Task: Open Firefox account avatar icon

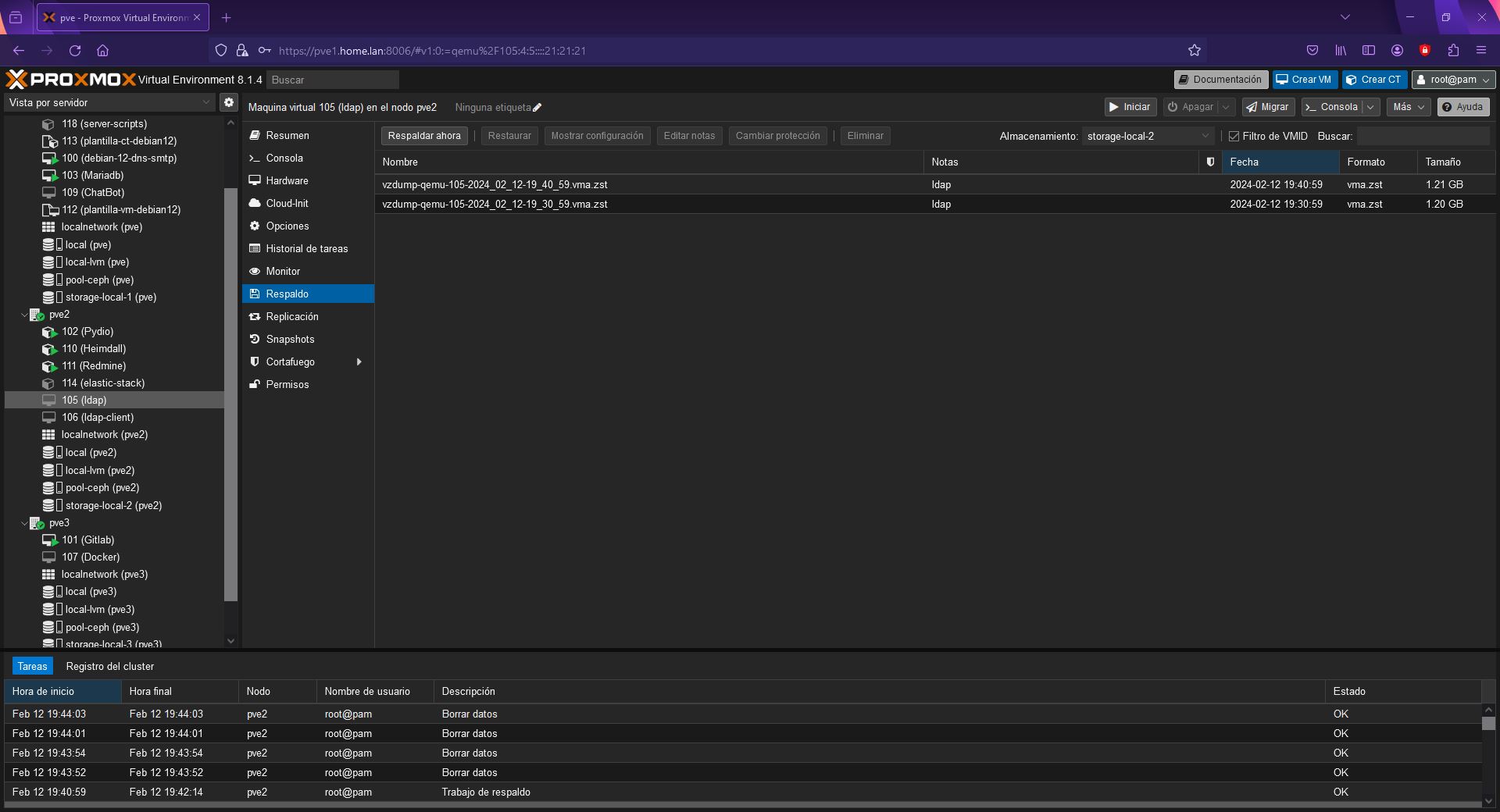Action: [x=1397, y=51]
